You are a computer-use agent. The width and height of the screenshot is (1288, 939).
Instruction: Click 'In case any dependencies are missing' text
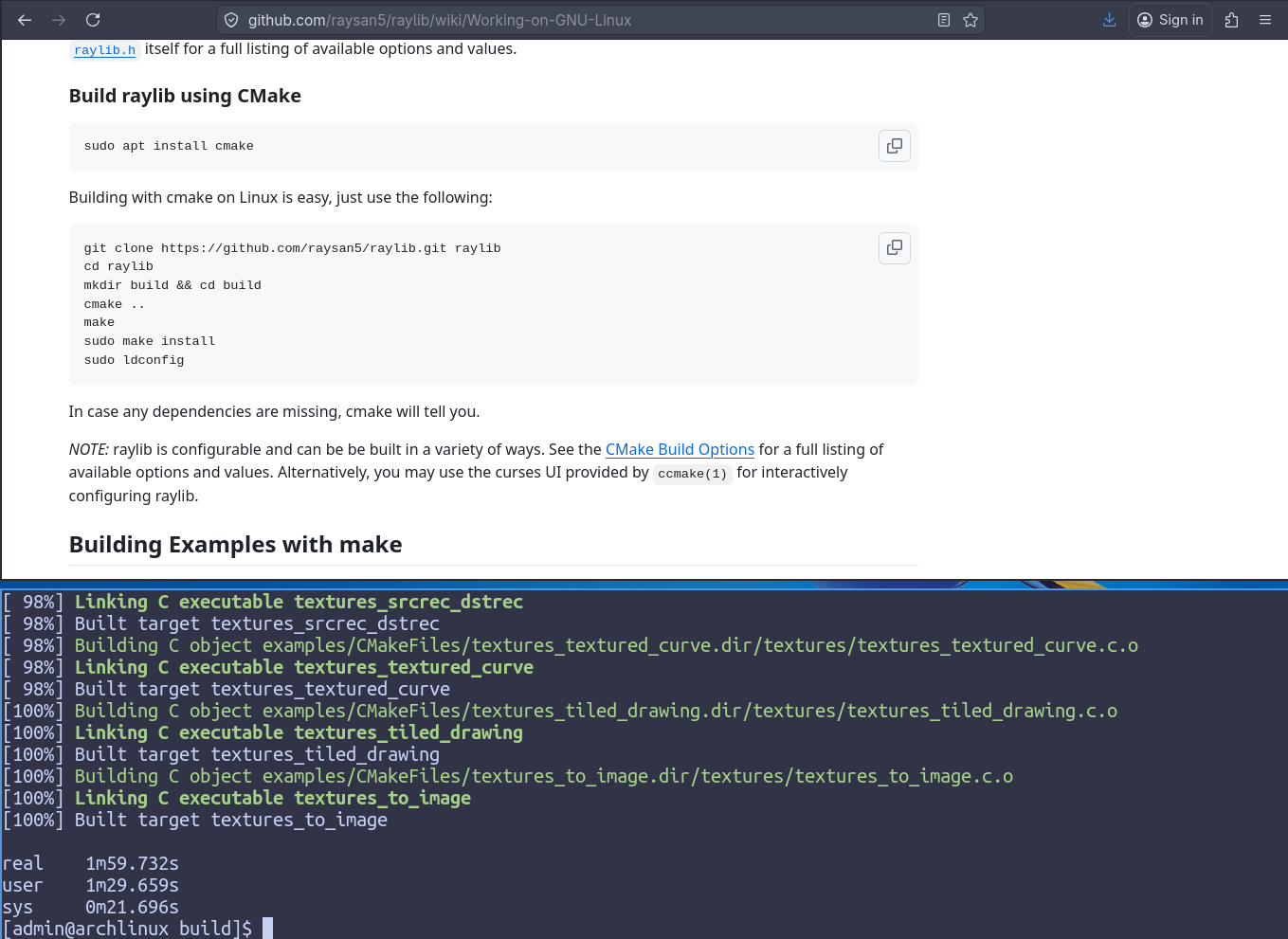[274, 411]
